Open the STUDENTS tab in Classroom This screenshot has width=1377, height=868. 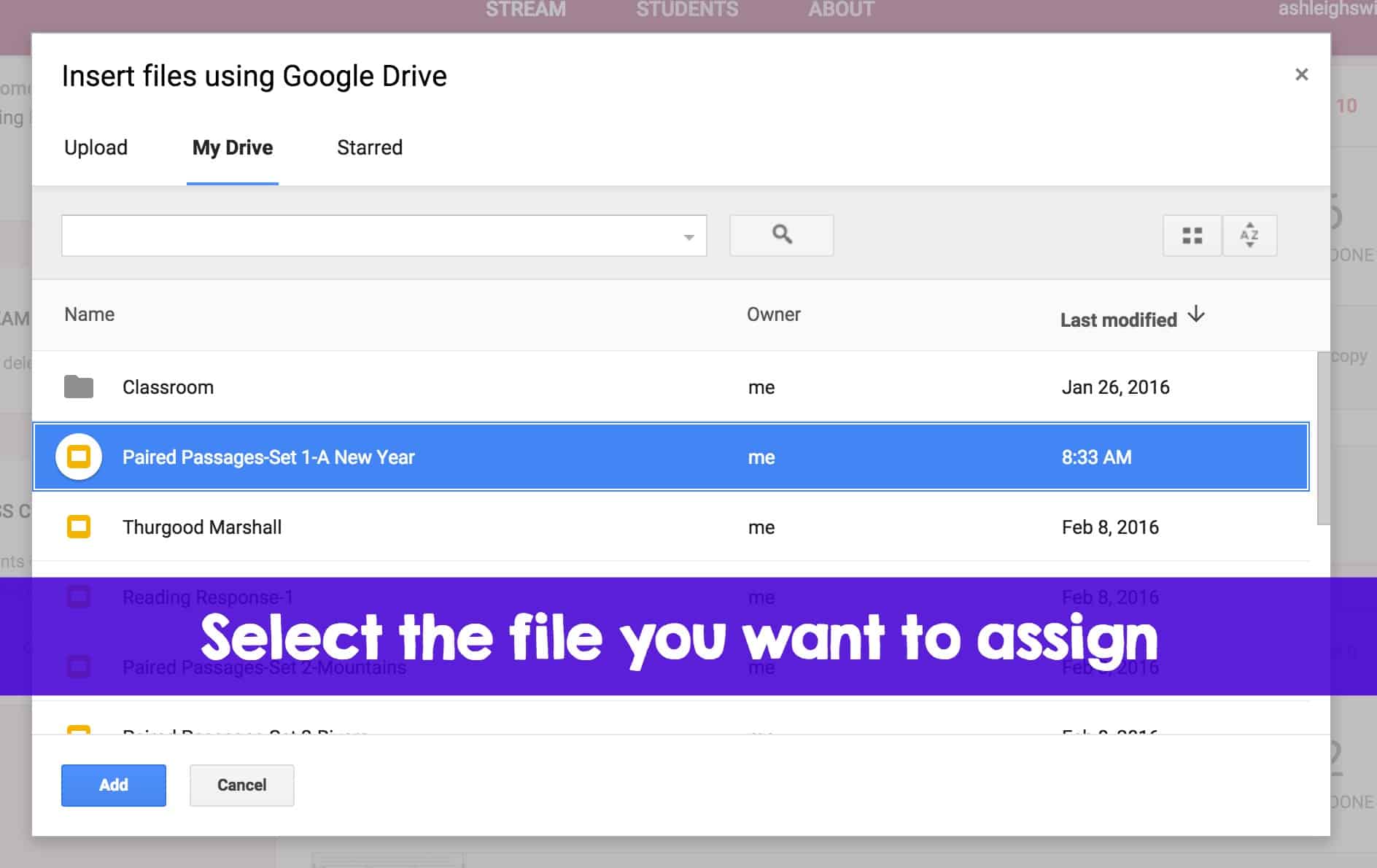coord(687,9)
